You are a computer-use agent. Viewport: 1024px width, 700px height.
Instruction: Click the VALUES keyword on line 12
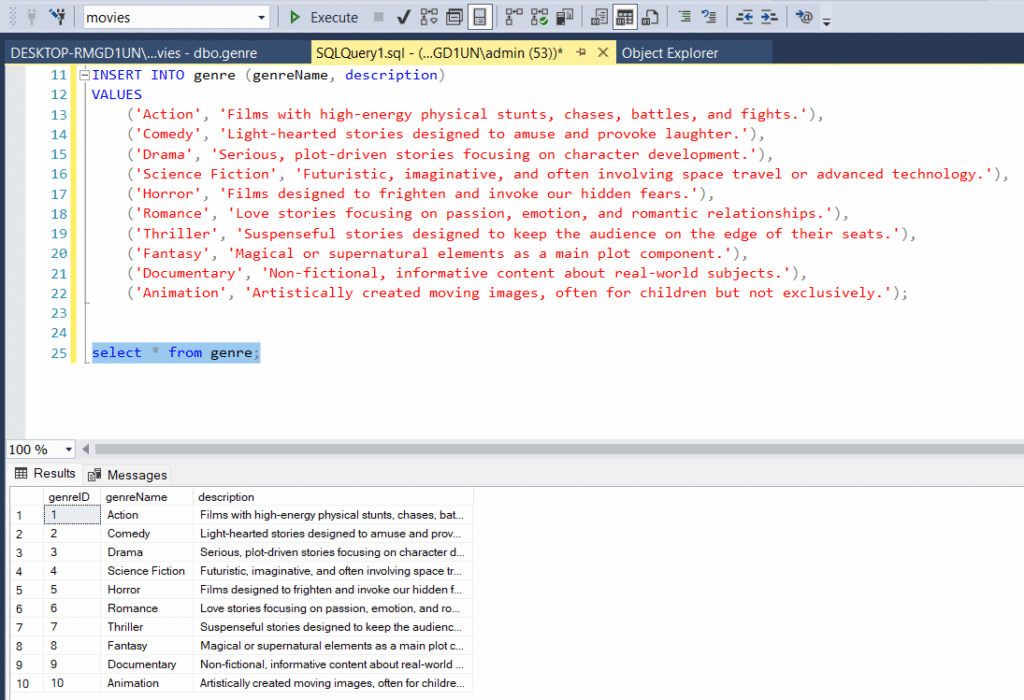(116, 95)
